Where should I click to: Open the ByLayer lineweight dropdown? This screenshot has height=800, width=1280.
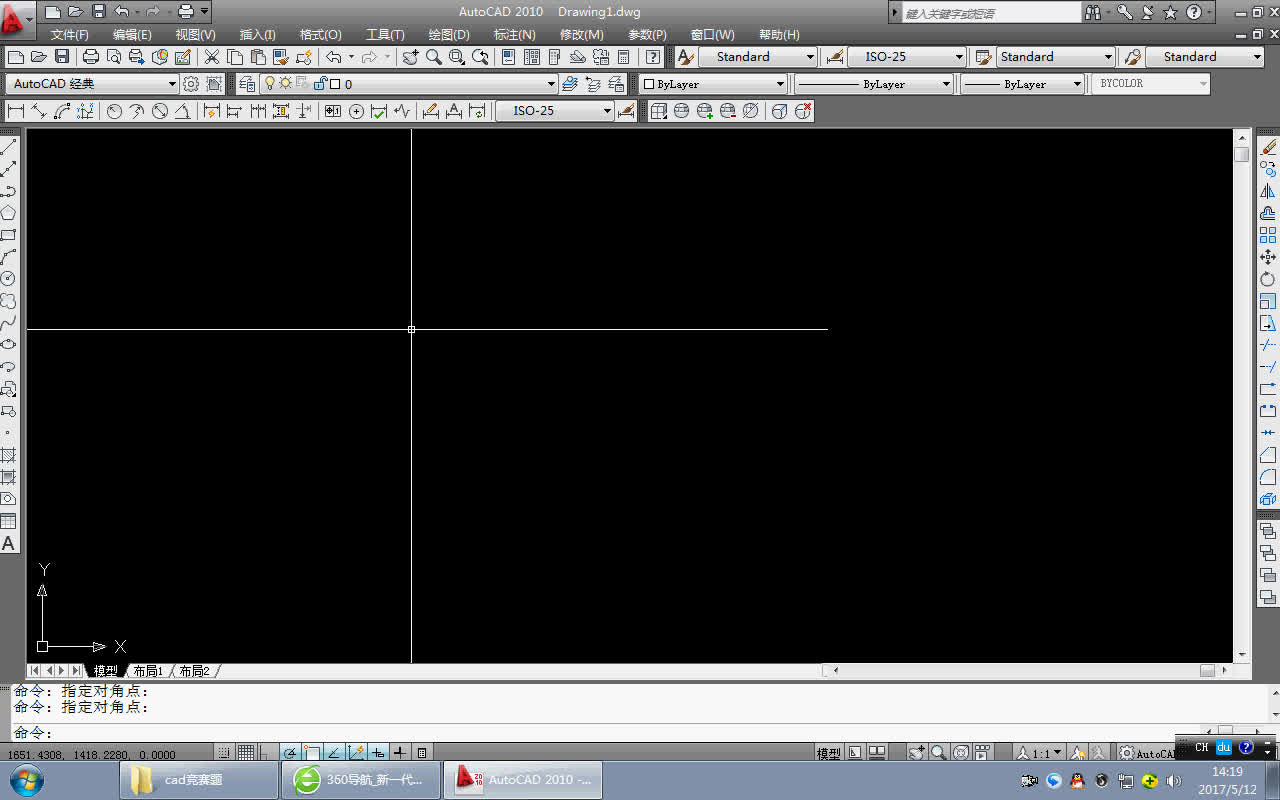click(1023, 84)
